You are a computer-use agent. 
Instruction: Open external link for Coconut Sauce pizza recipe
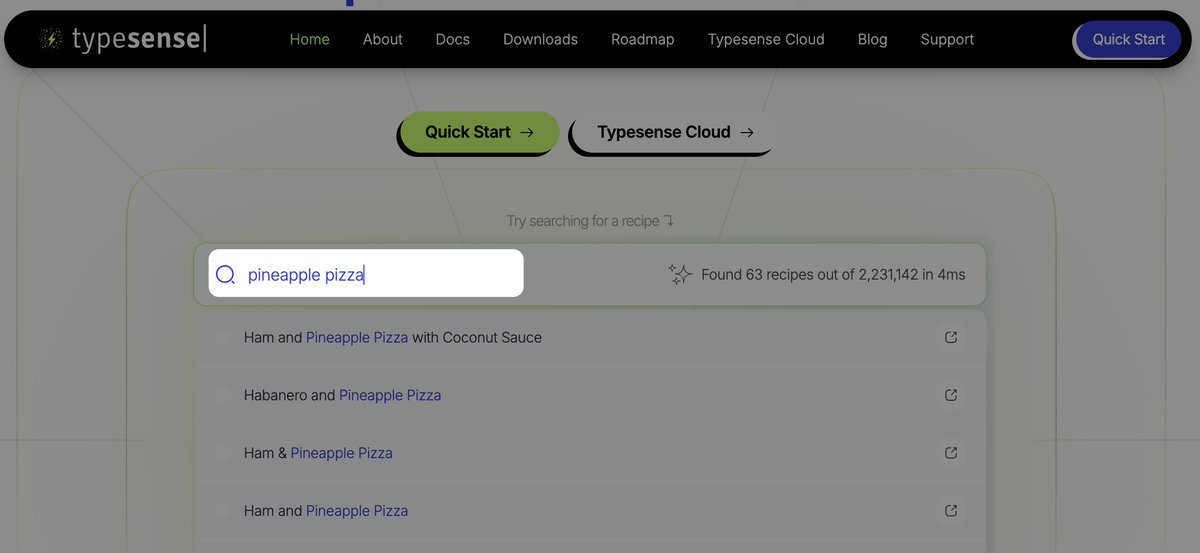tap(951, 337)
